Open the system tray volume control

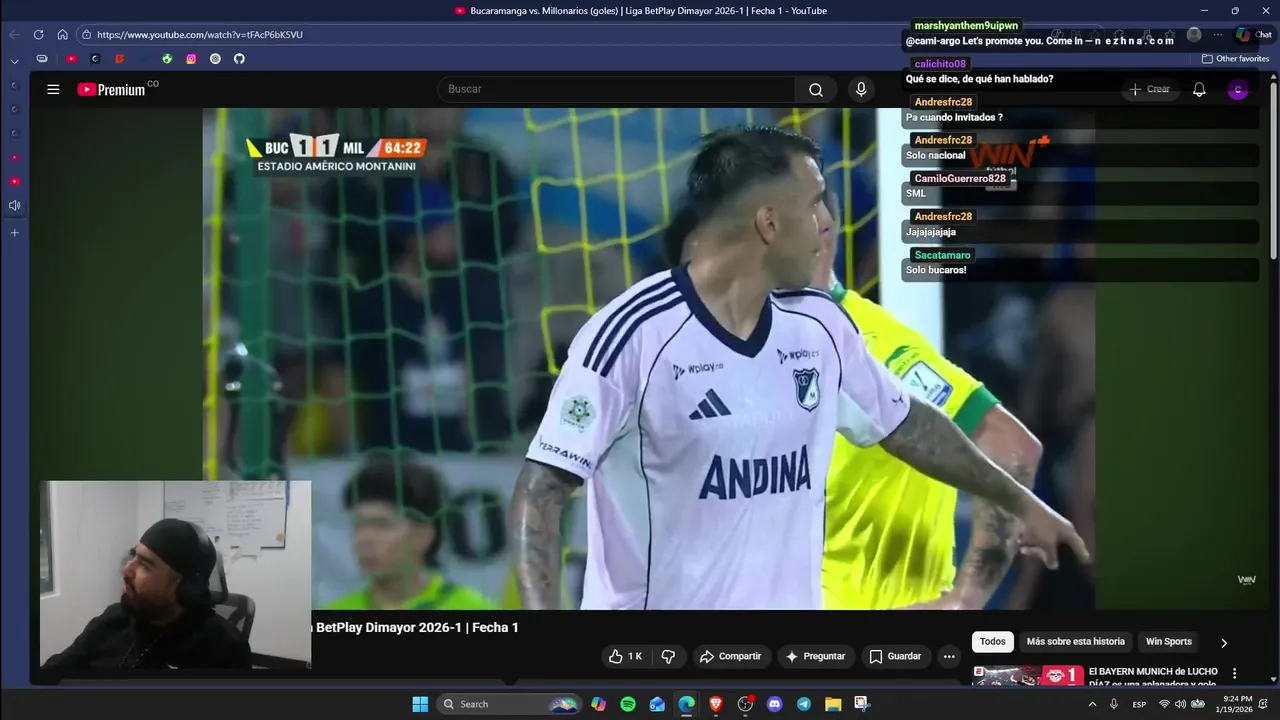1181,704
